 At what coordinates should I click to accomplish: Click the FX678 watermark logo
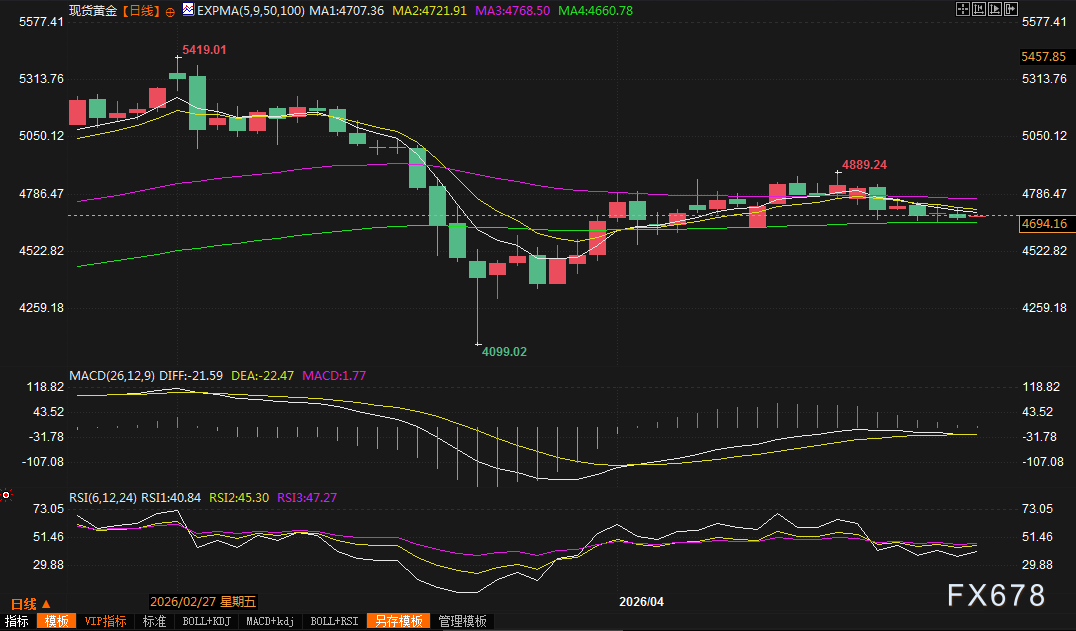[996, 596]
